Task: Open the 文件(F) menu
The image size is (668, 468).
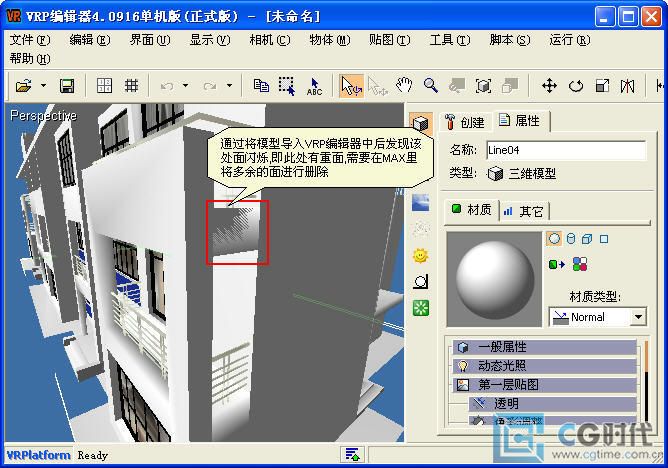Action: pos(30,40)
